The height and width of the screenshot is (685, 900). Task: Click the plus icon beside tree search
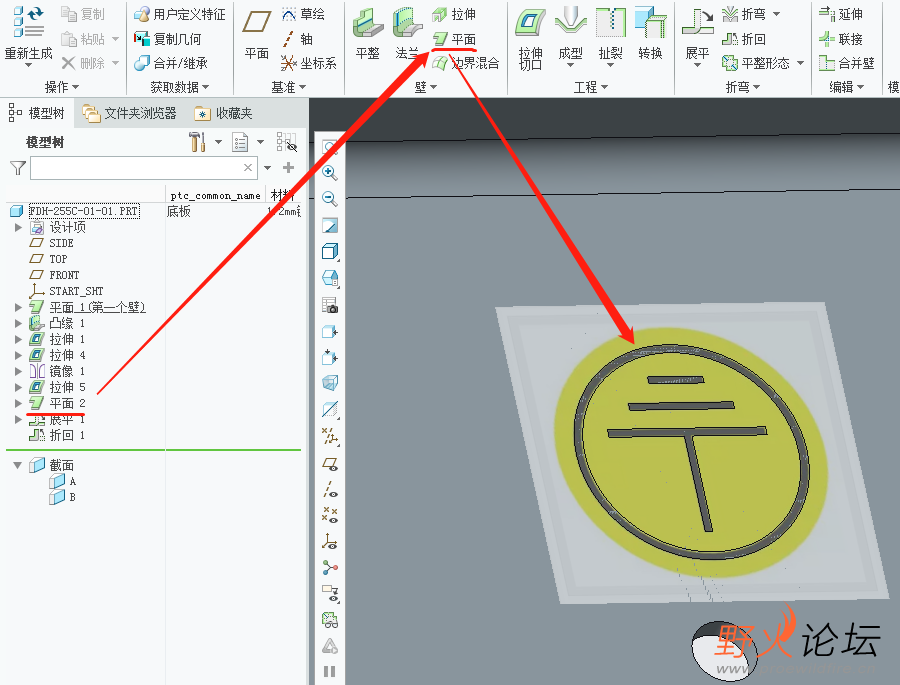[x=288, y=168]
